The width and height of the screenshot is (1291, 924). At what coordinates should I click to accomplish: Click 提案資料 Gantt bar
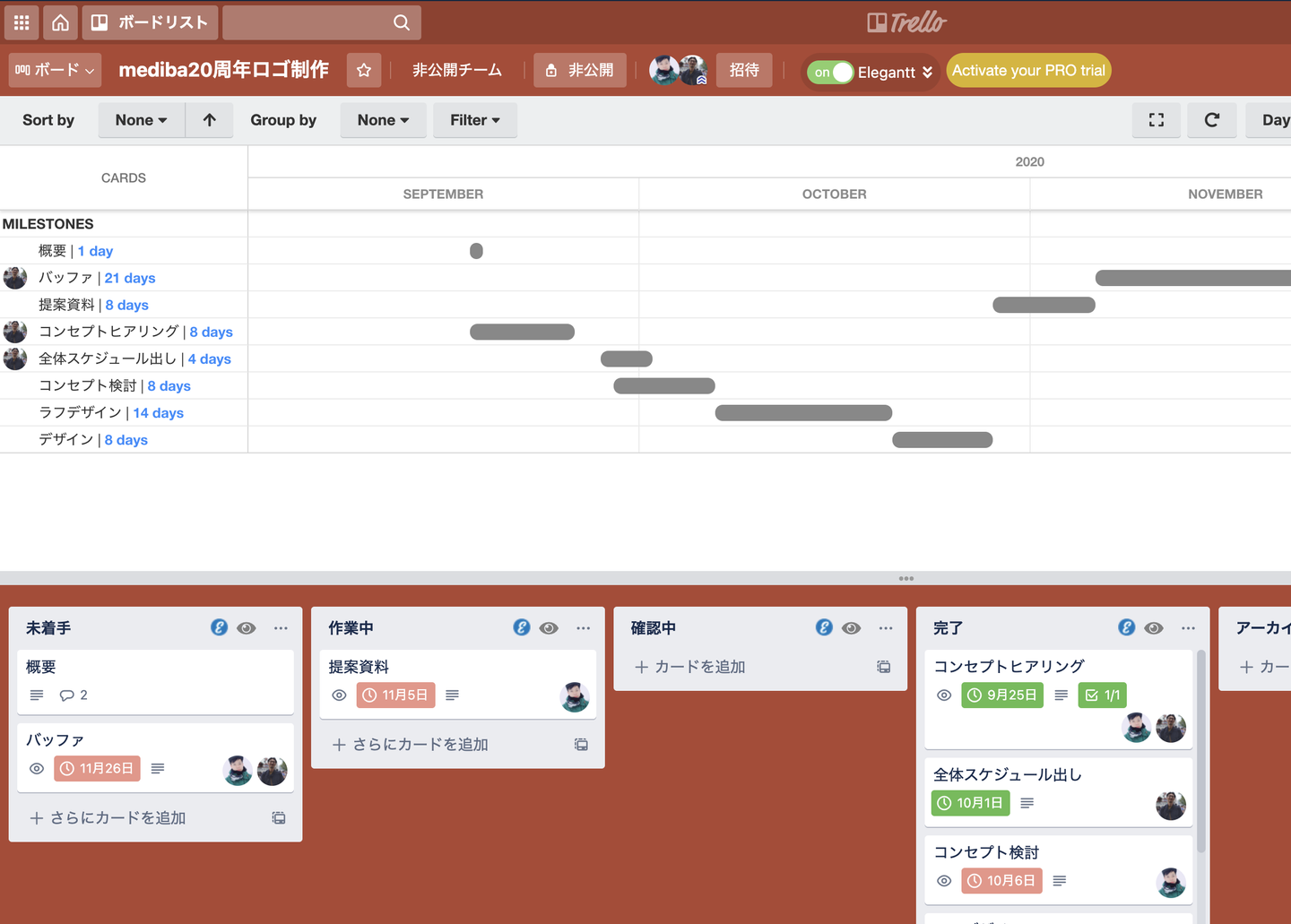(x=1044, y=306)
